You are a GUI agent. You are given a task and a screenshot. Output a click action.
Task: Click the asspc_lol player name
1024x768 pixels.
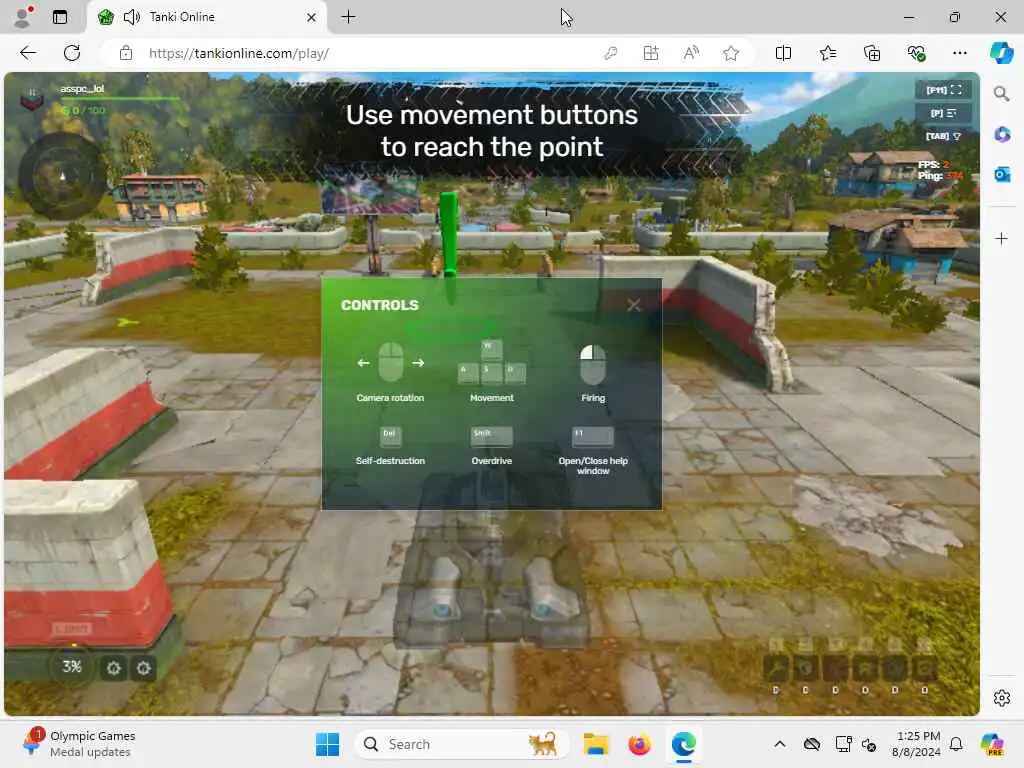coord(82,89)
